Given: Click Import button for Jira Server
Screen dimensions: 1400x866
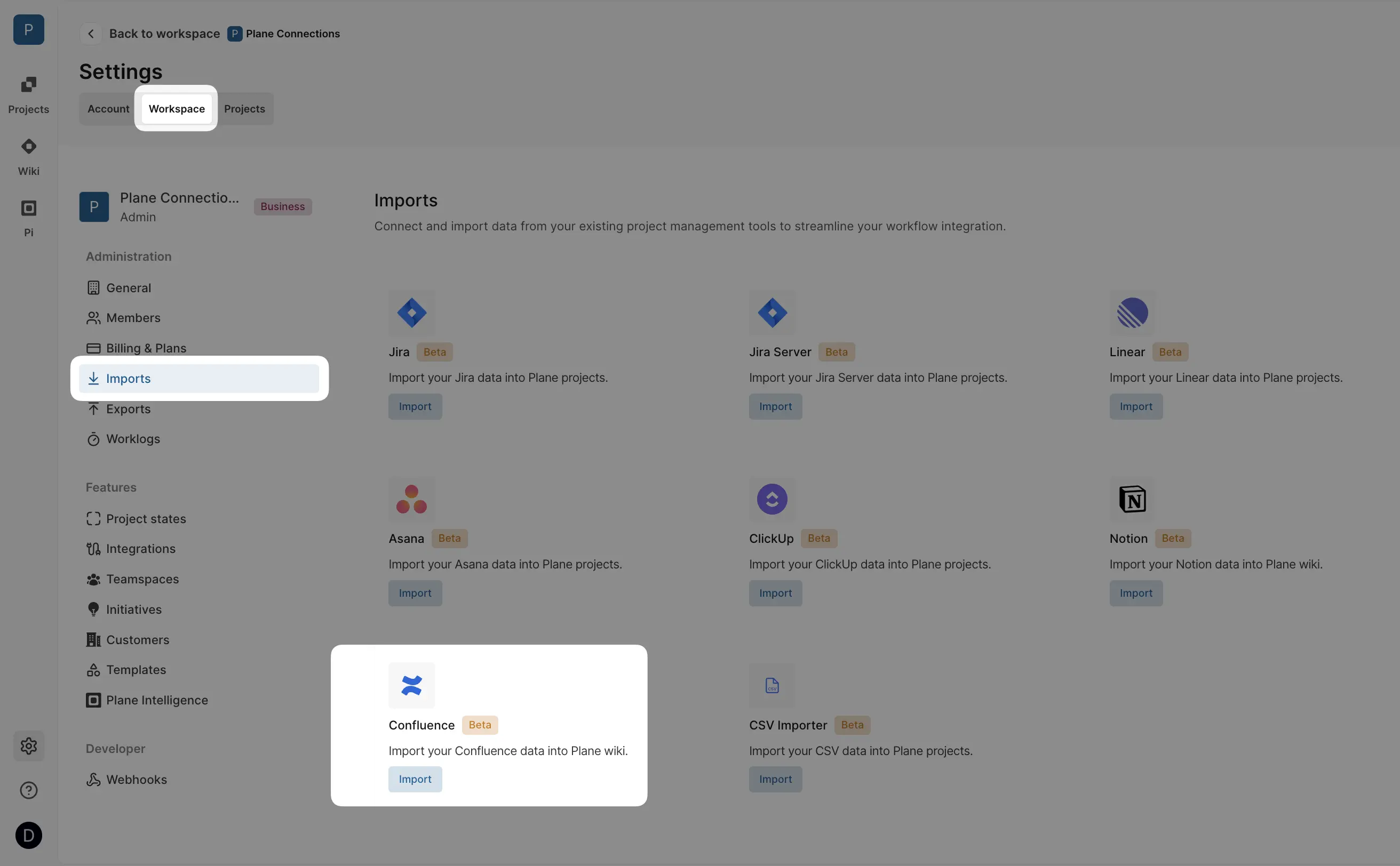Looking at the screenshot, I should [775, 407].
